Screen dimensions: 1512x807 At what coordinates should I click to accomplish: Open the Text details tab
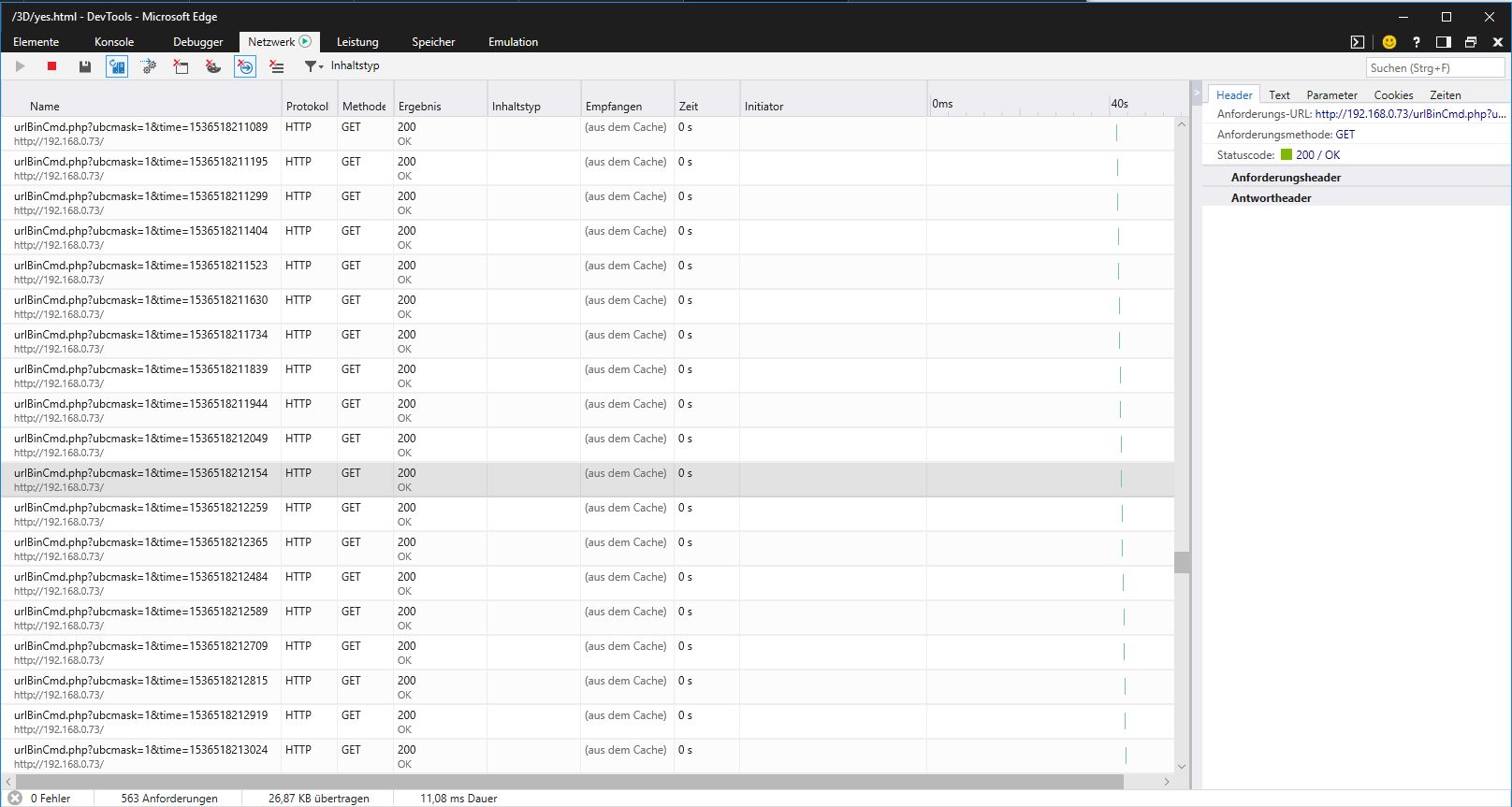pyautogui.click(x=1279, y=95)
